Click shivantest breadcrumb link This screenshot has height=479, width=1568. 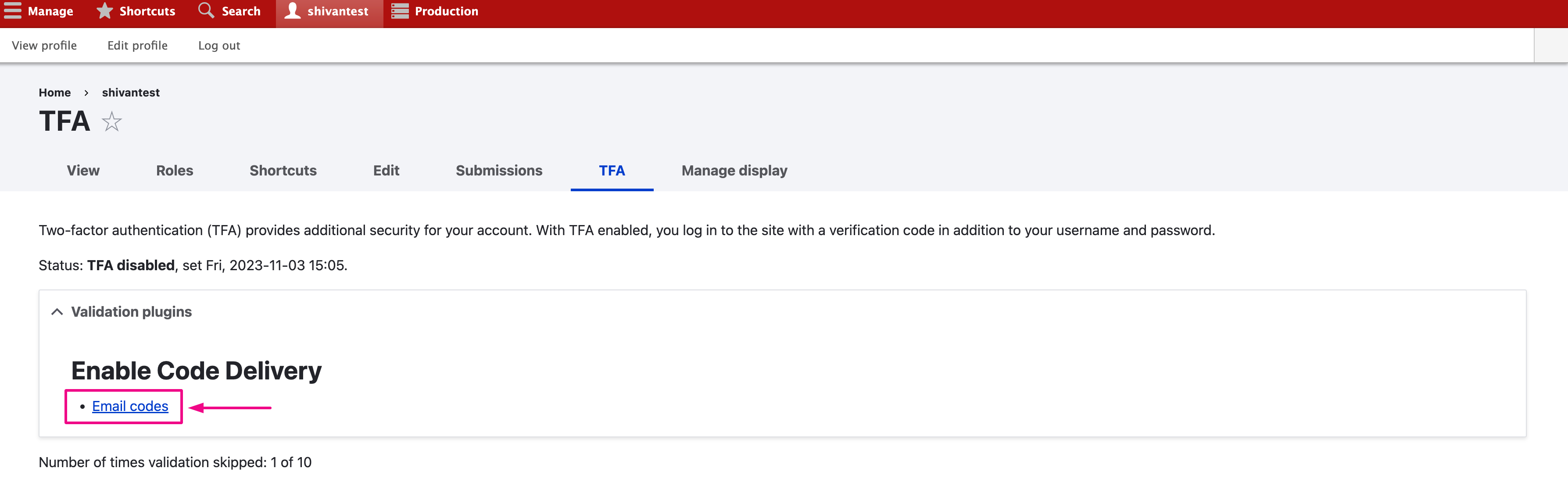130,93
